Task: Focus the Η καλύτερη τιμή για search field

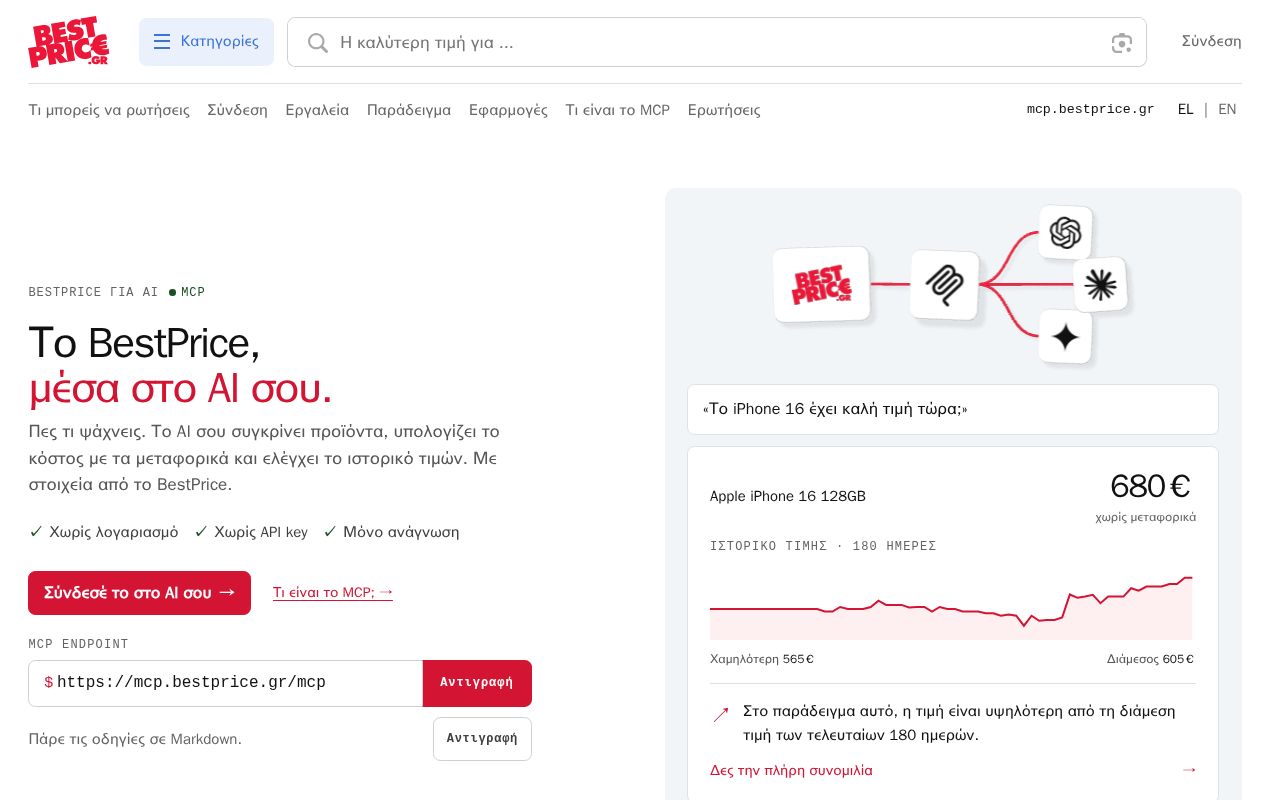Action: click(x=717, y=42)
